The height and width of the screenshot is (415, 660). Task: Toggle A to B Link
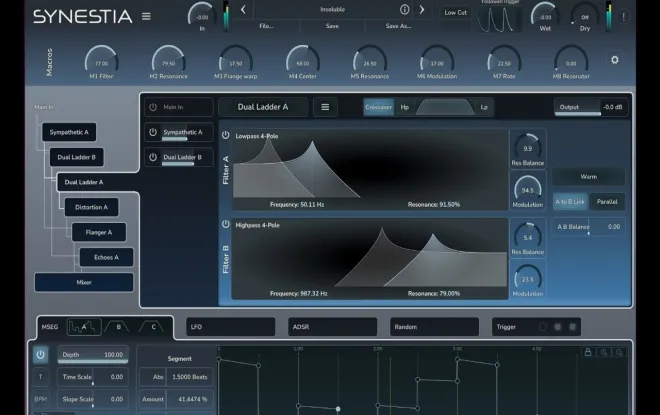[x=570, y=202]
